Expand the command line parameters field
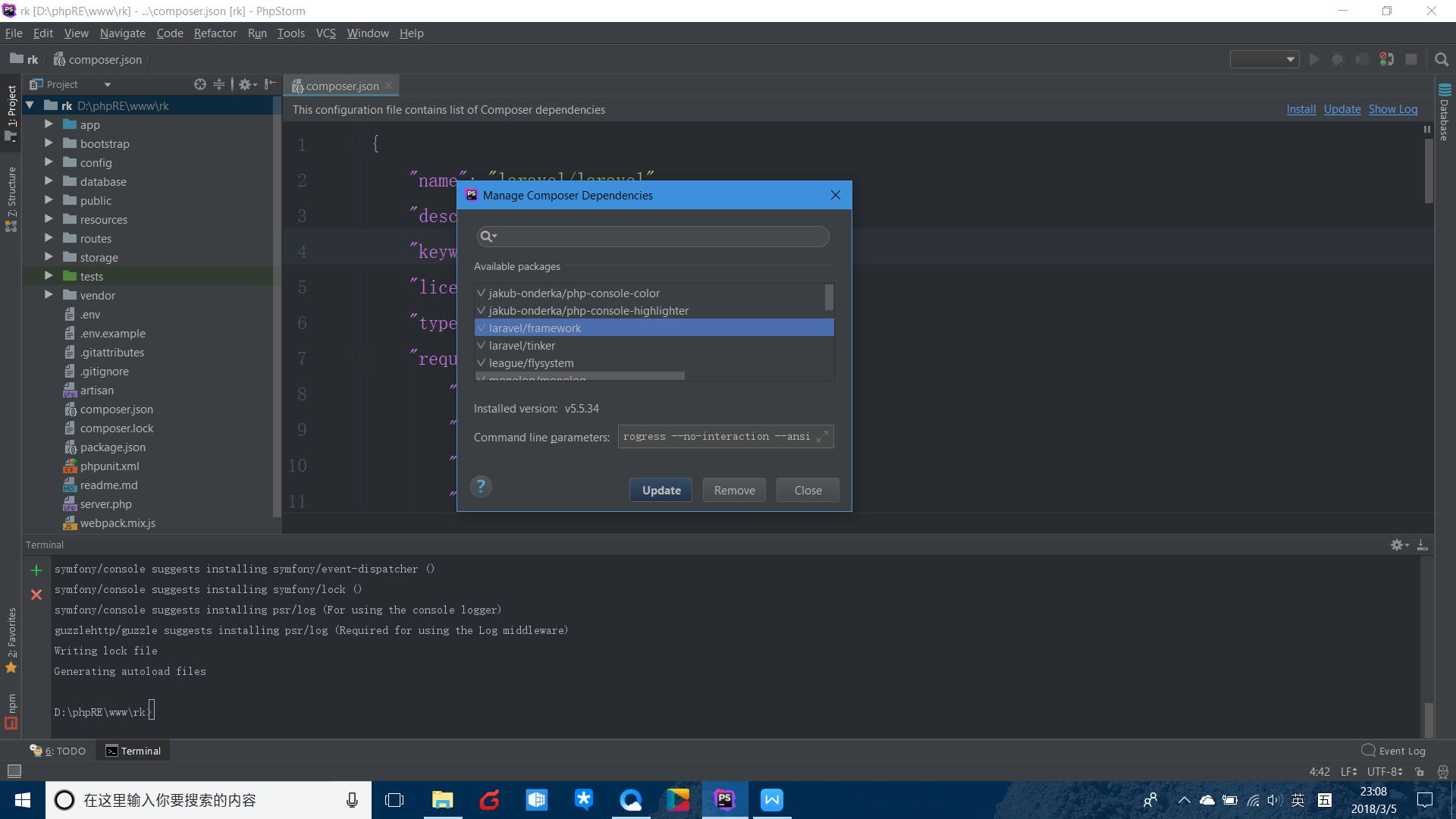The width and height of the screenshot is (1456, 819). [823, 438]
